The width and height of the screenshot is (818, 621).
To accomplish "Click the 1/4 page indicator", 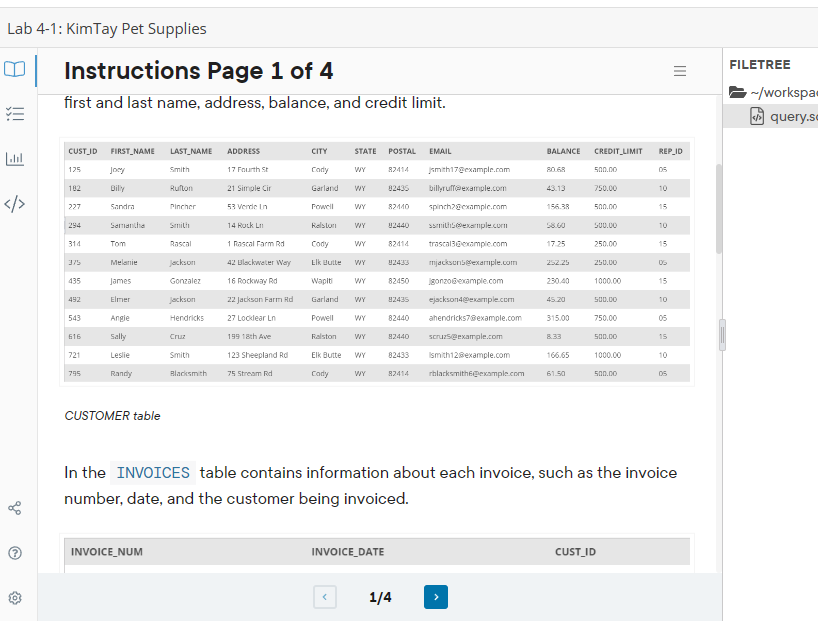I will tap(379, 597).
